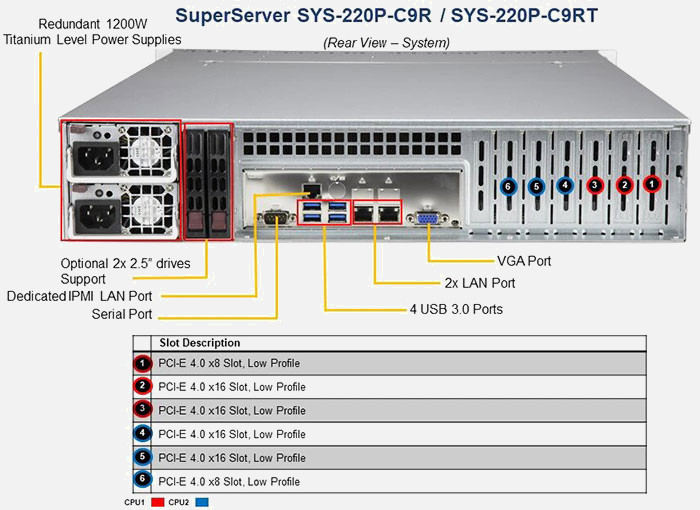Click the upper power supply AC socket

pyautogui.click(x=96, y=157)
